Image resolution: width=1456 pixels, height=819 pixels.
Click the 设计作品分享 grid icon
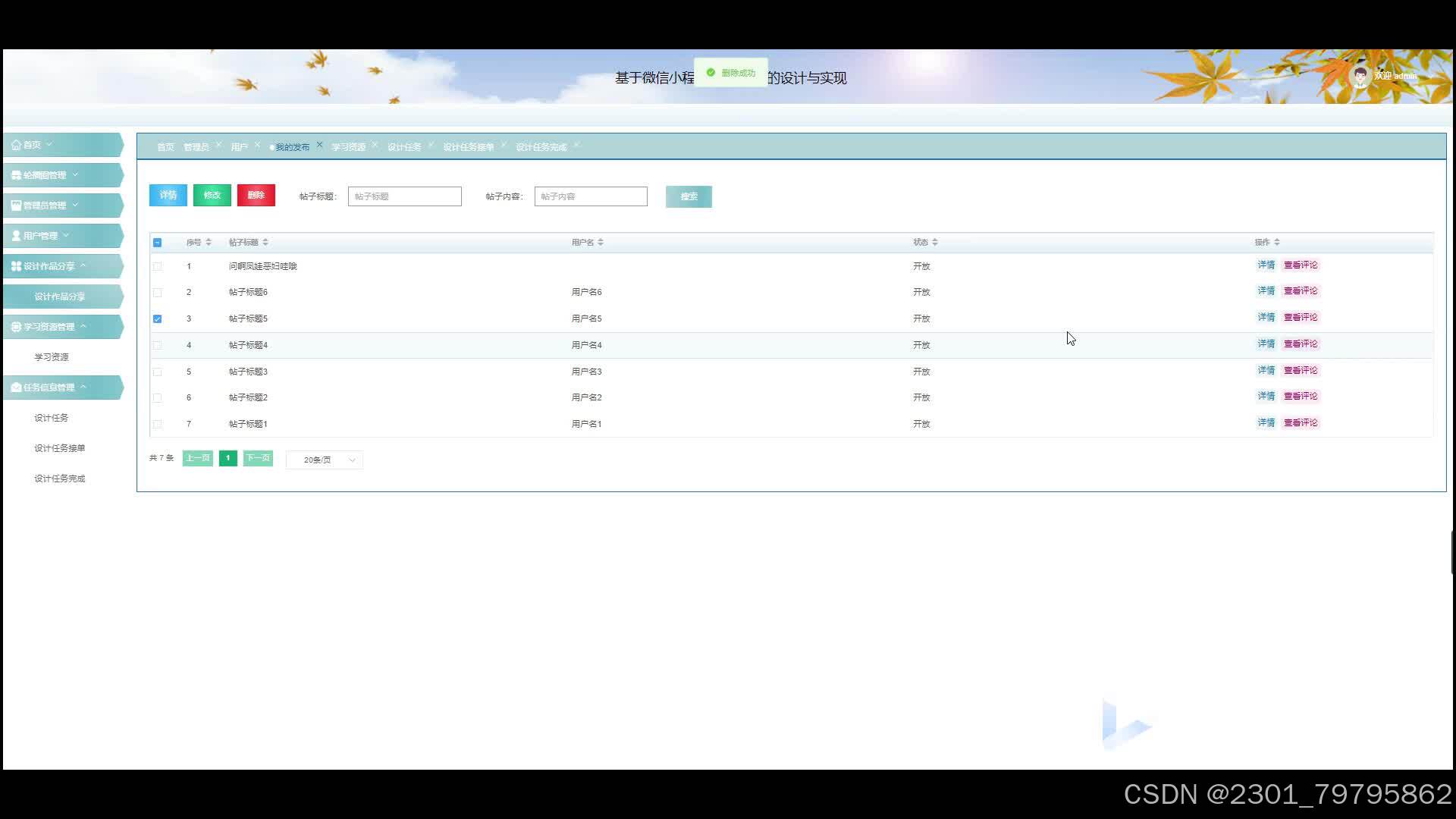coord(16,266)
